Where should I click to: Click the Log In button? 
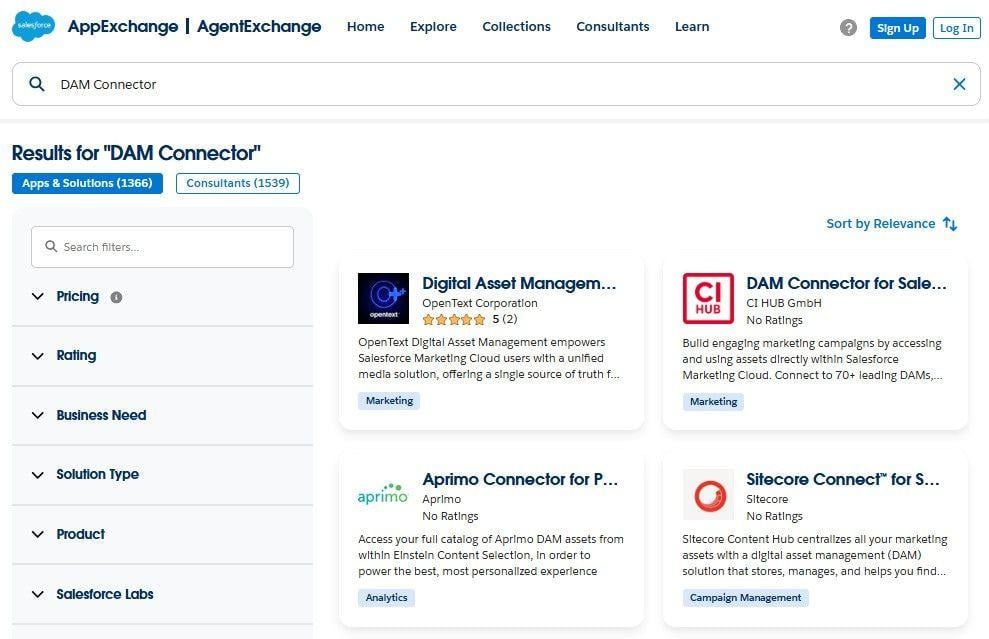956,28
